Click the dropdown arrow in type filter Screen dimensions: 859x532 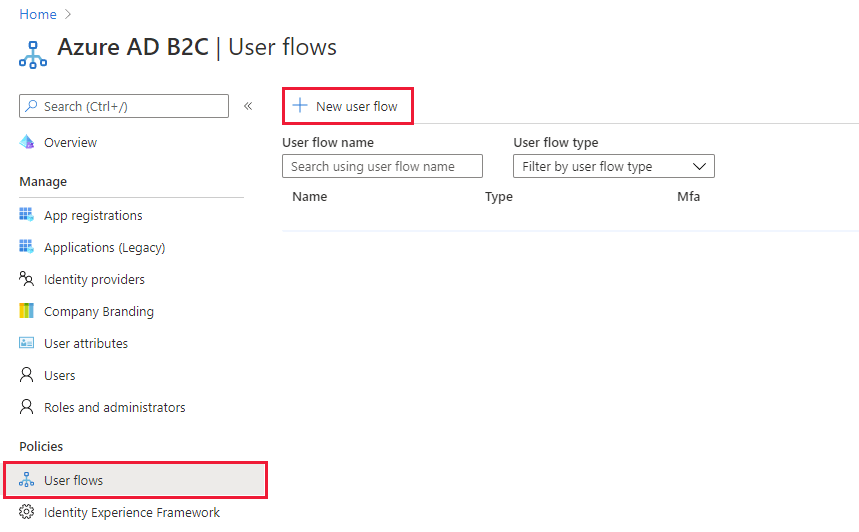[699, 166]
